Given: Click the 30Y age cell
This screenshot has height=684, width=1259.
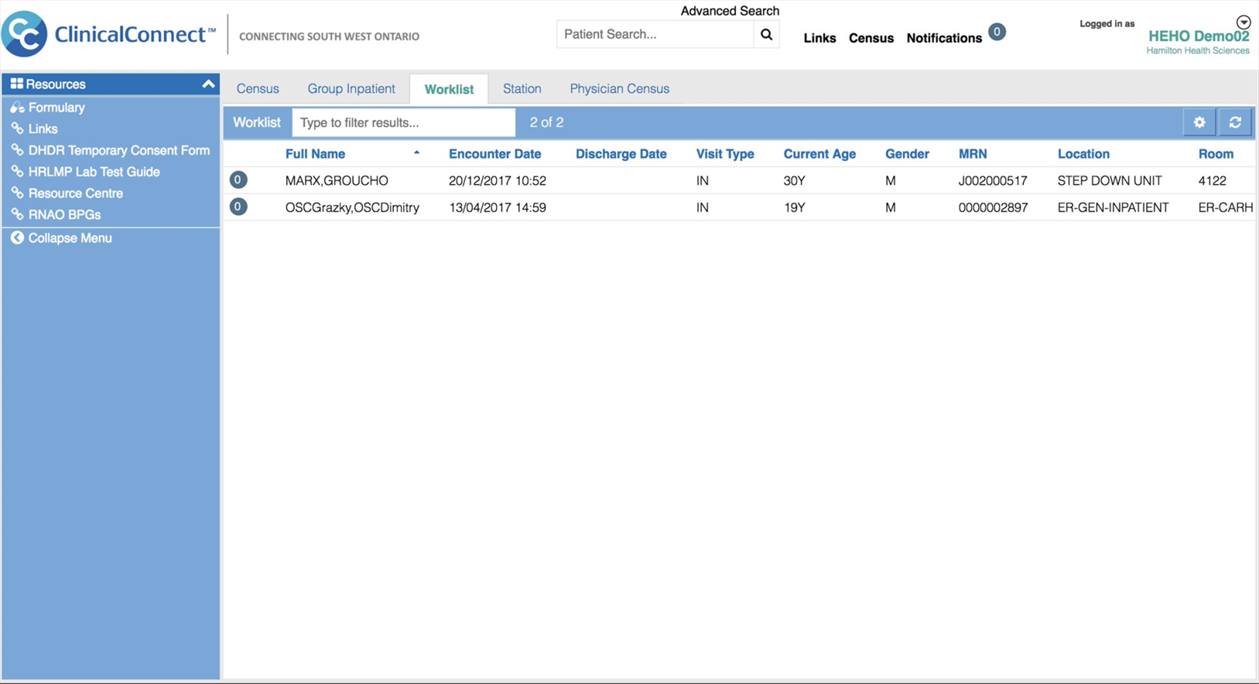Looking at the screenshot, I should tap(794, 181).
